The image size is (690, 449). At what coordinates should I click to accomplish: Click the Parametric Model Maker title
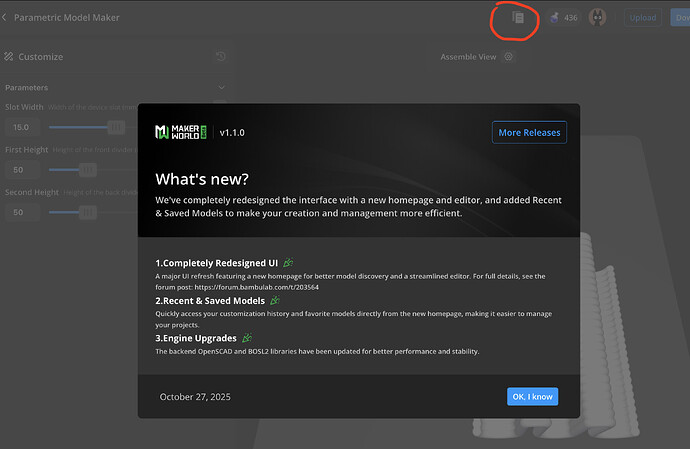tap(66, 18)
